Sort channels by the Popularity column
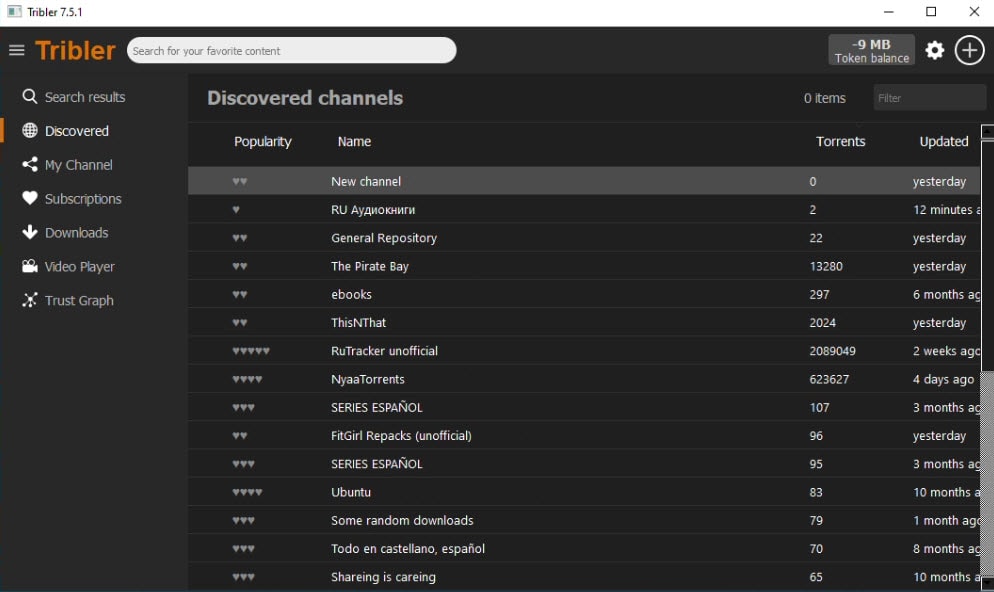The image size is (994, 592). 262,141
